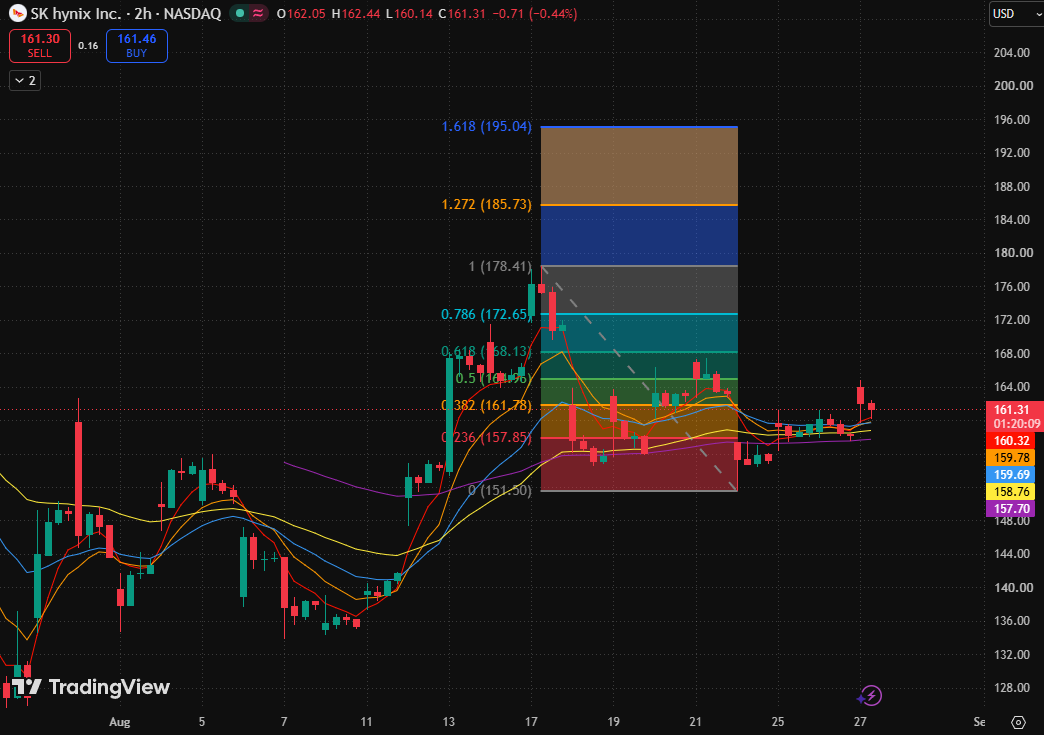This screenshot has width=1044, height=735.
Task: Click the yellow 158.76 indicator price label
Action: [1012, 492]
